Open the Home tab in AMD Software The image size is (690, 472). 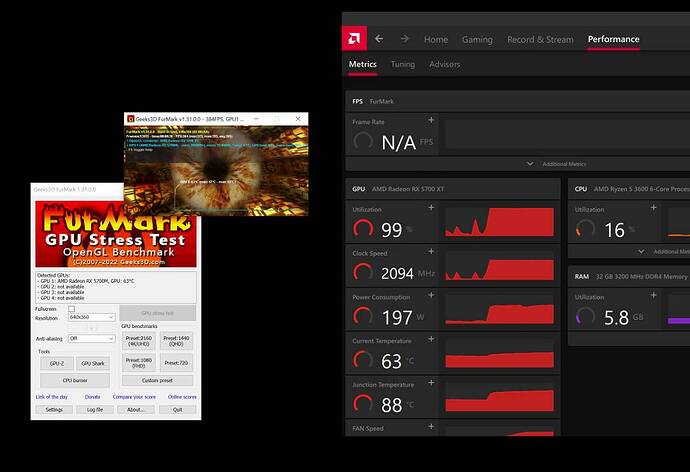pyautogui.click(x=436, y=39)
